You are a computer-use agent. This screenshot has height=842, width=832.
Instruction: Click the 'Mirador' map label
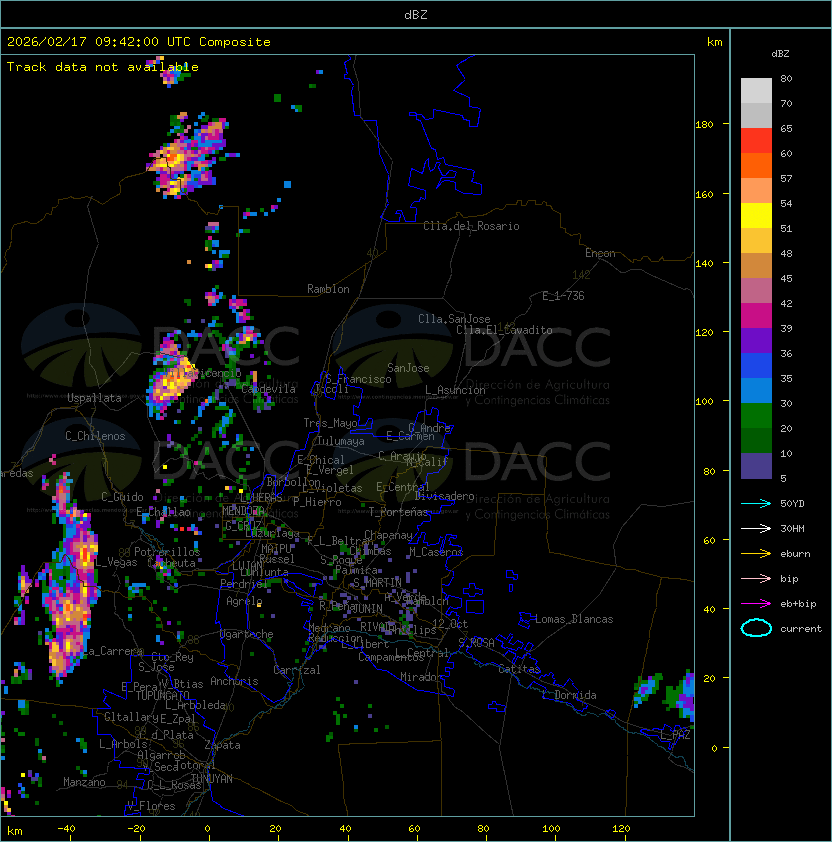point(422,677)
